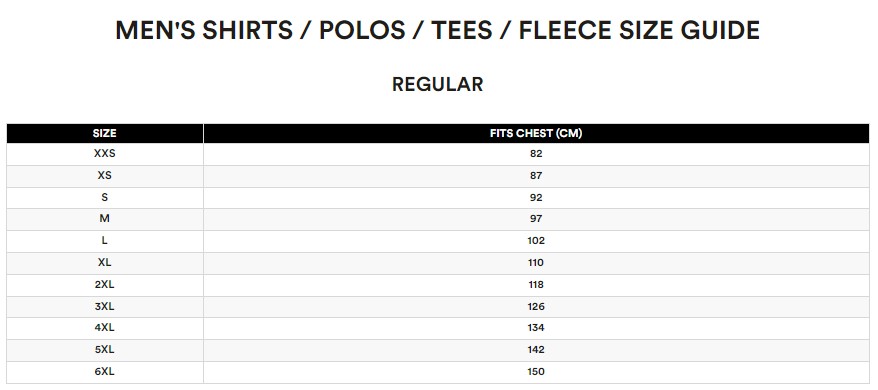
Task: Click the SIZE column header
Action: pos(105,133)
